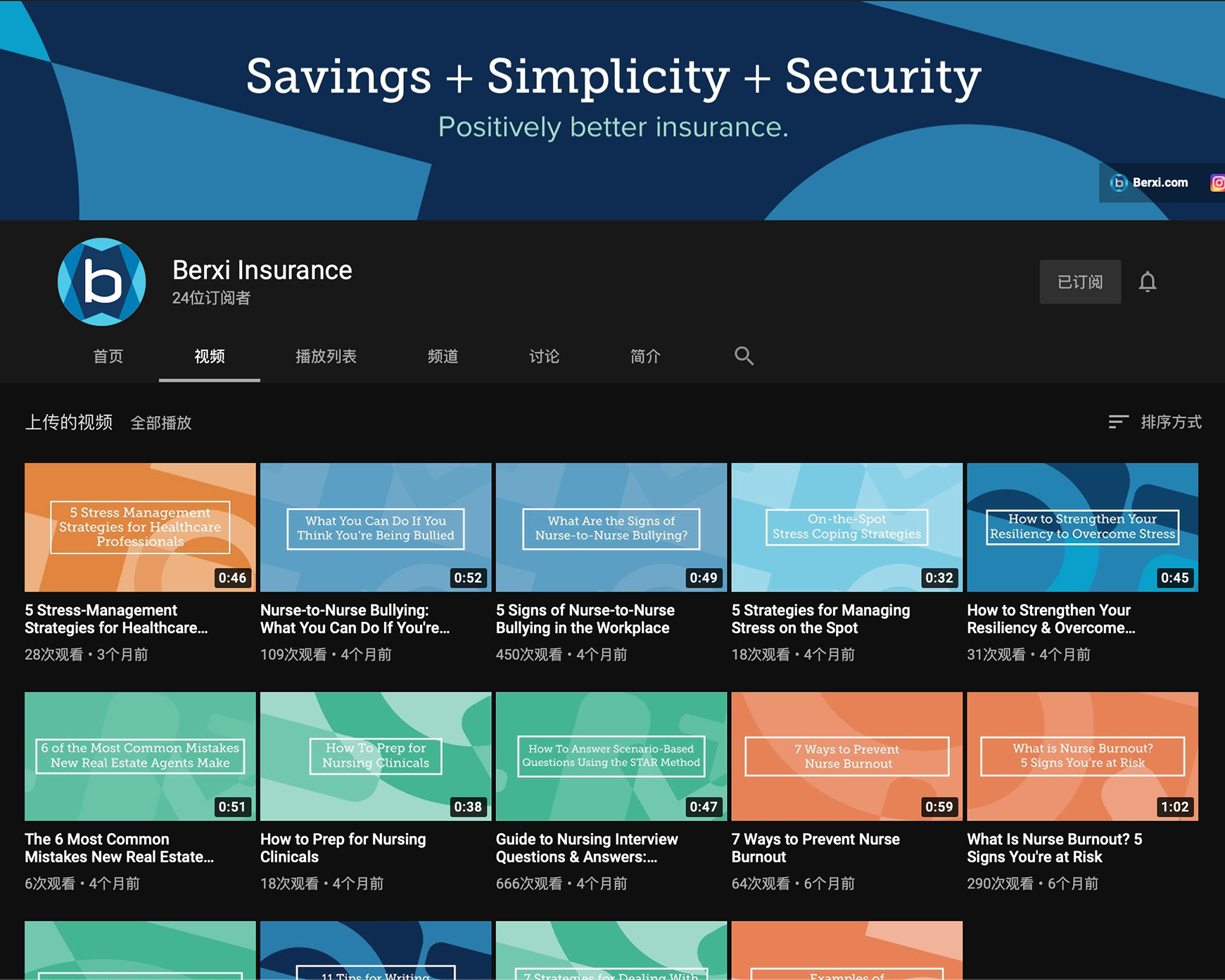Screen dimensions: 1225x980
Task: Click title How to Strengthen Your Resiliency
Action: pyautogui.click(x=1051, y=619)
